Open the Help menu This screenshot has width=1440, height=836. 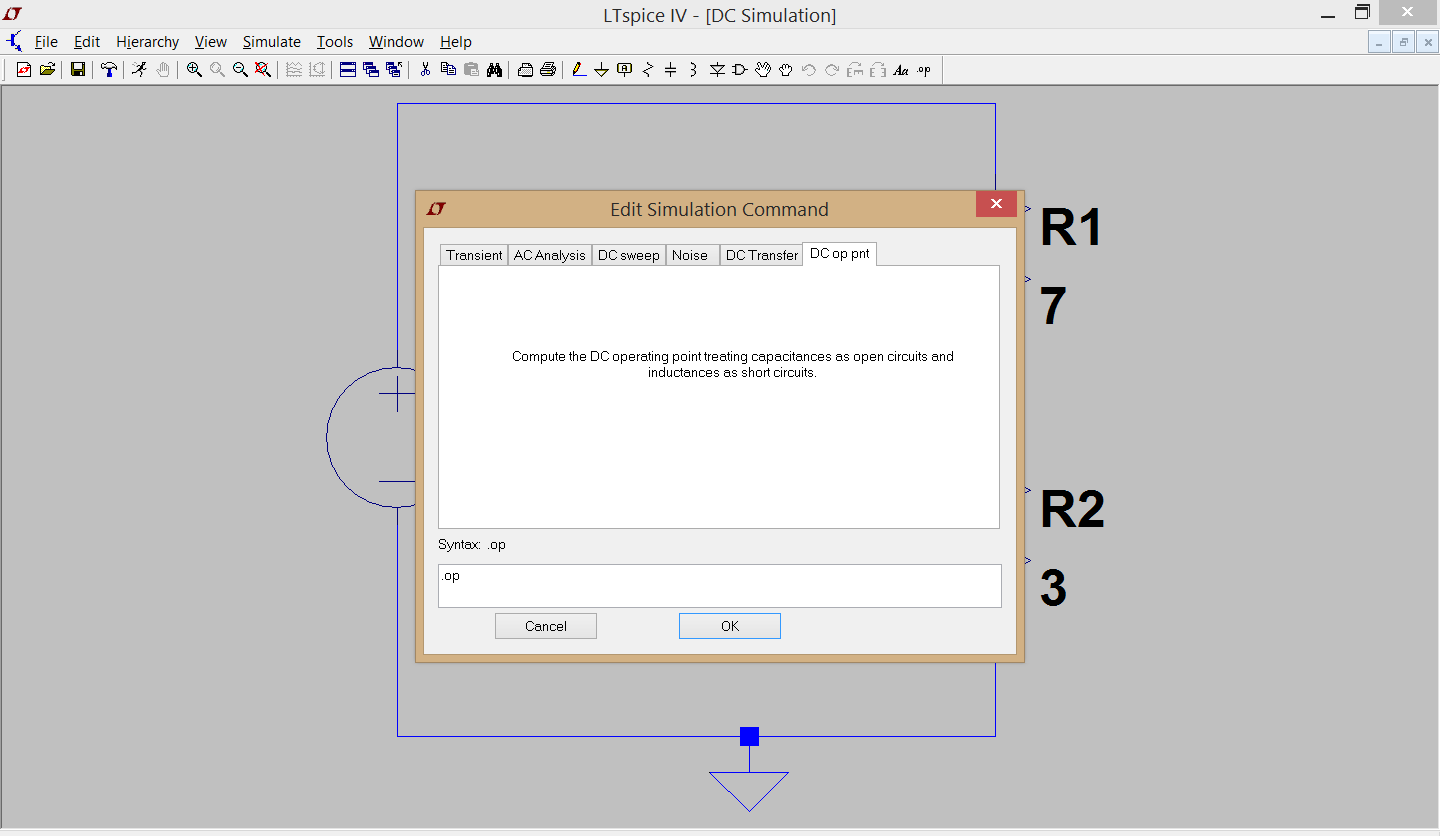point(455,42)
